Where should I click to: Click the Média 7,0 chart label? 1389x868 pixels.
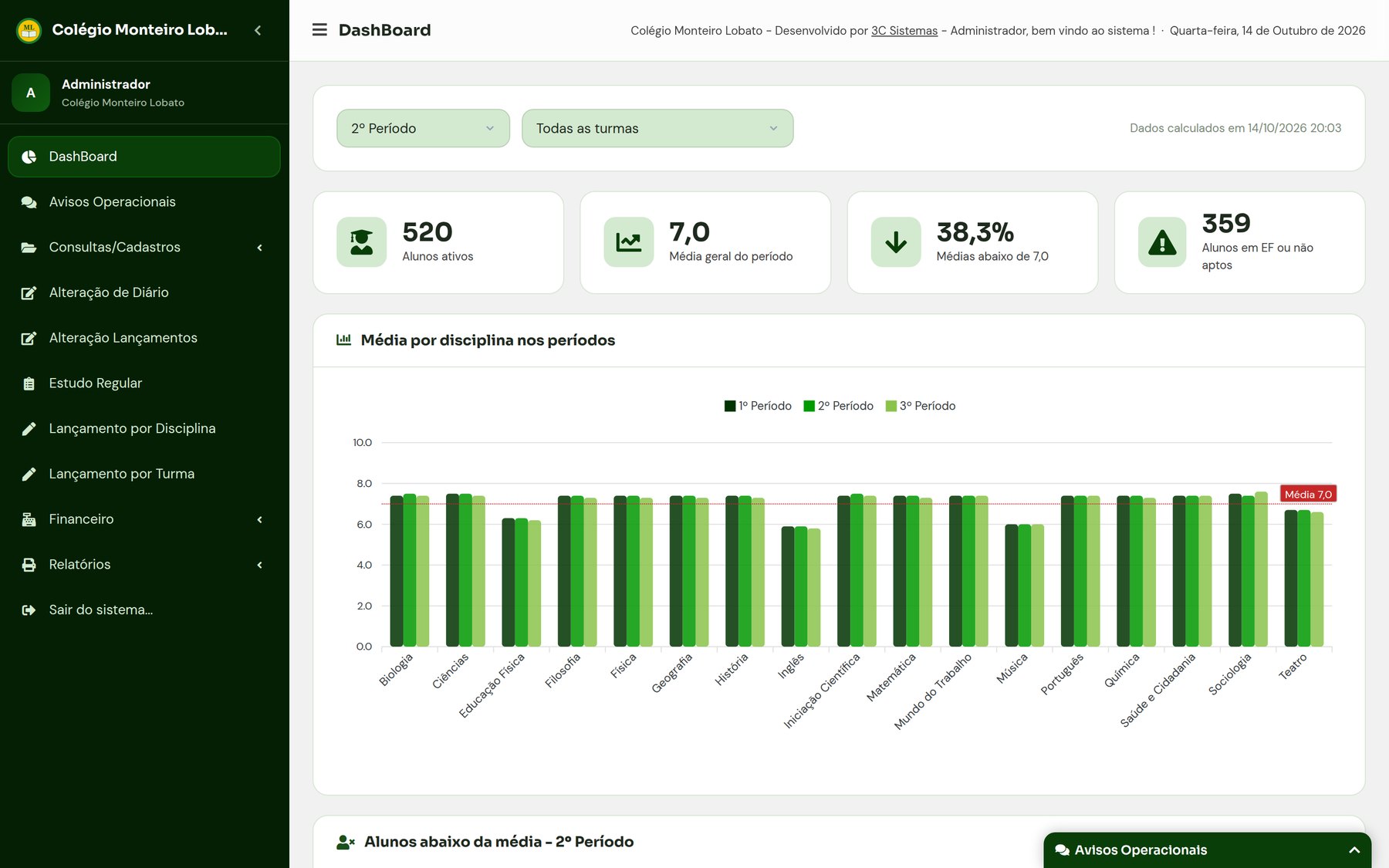[x=1308, y=495]
